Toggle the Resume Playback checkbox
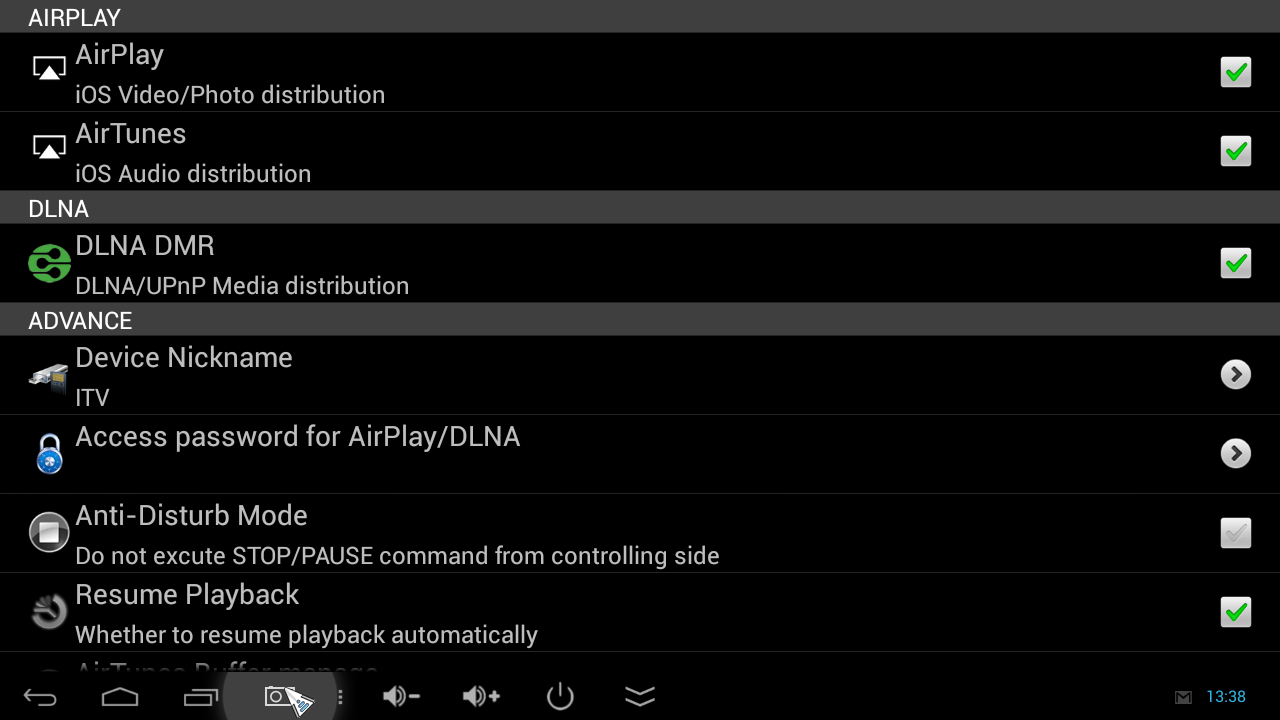This screenshot has width=1280, height=720. pyautogui.click(x=1236, y=612)
